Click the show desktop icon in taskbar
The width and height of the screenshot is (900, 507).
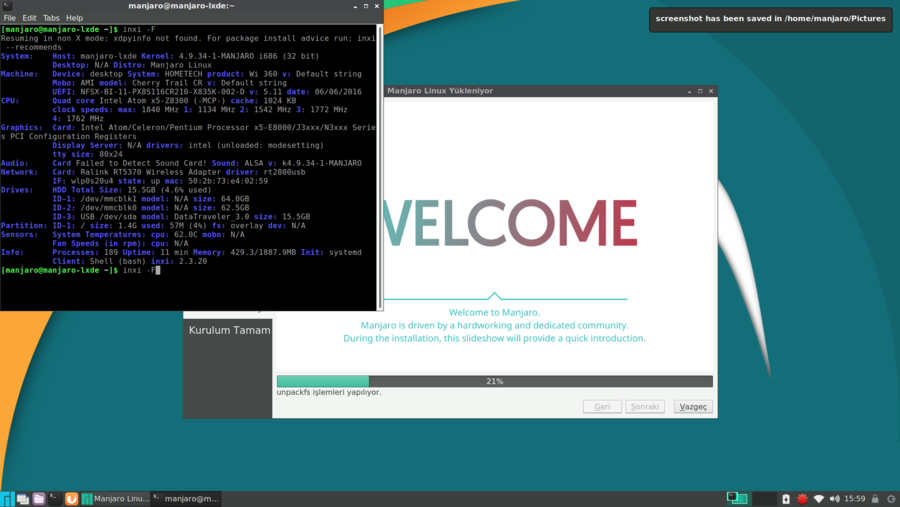23,499
